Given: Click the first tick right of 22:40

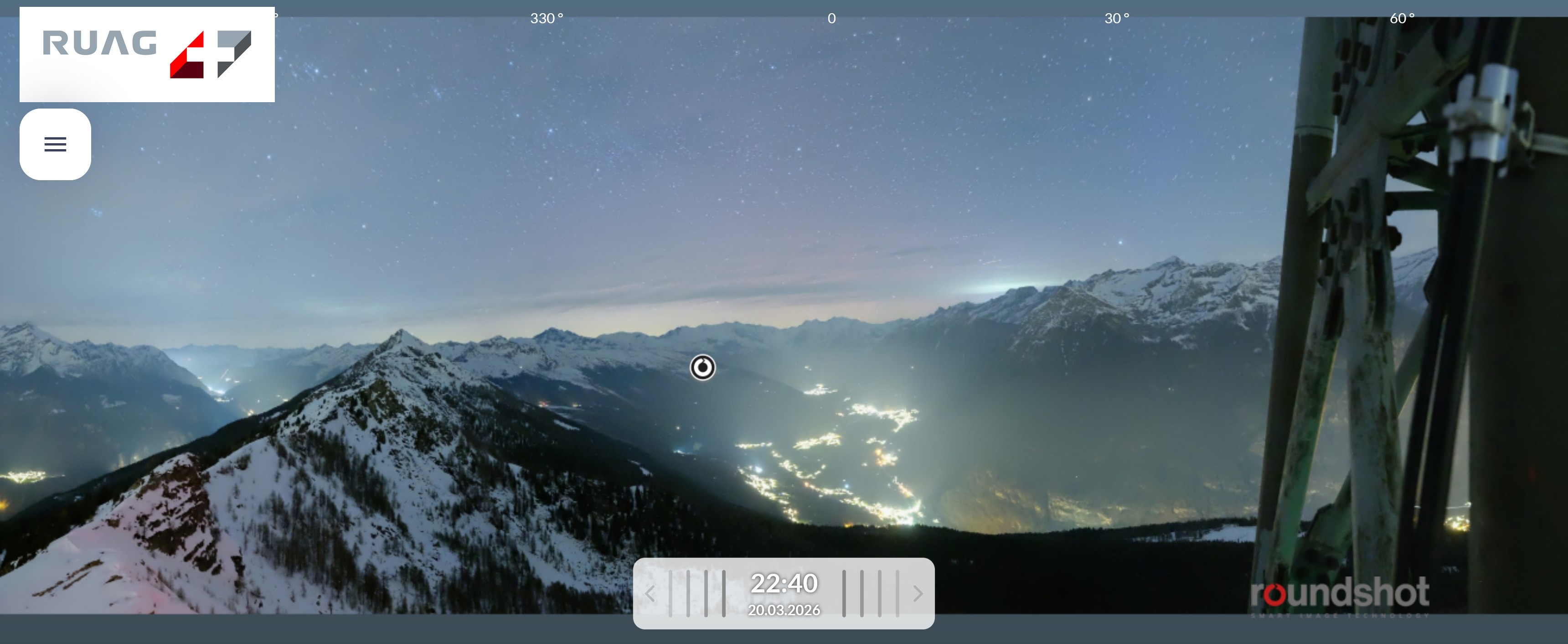Looking at the screenshot, I should [x=844, y=593].
